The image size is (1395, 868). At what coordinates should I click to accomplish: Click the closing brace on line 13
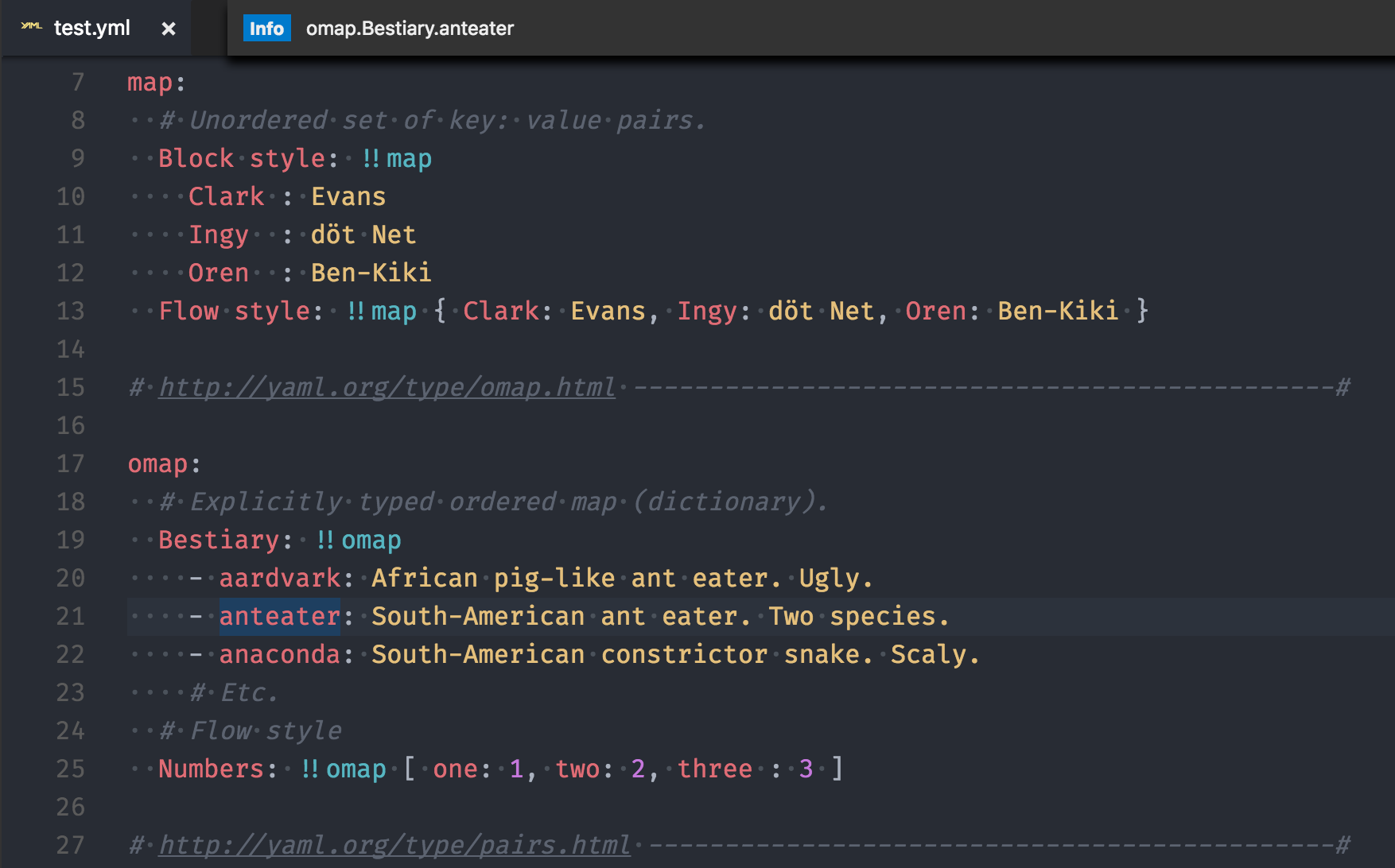(x=1142, y=311)
